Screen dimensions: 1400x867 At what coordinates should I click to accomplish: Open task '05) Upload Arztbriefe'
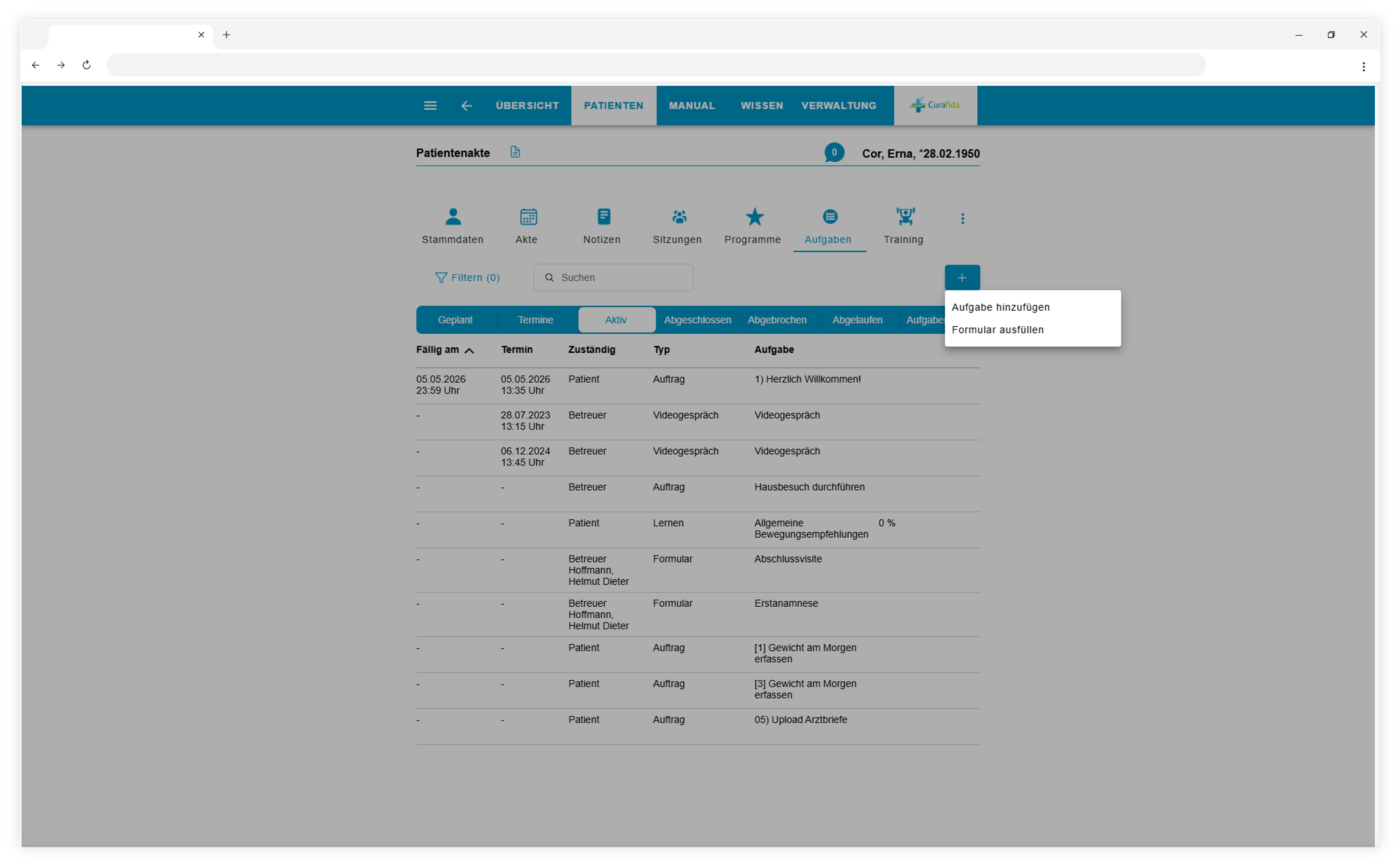tap(698, 727)
